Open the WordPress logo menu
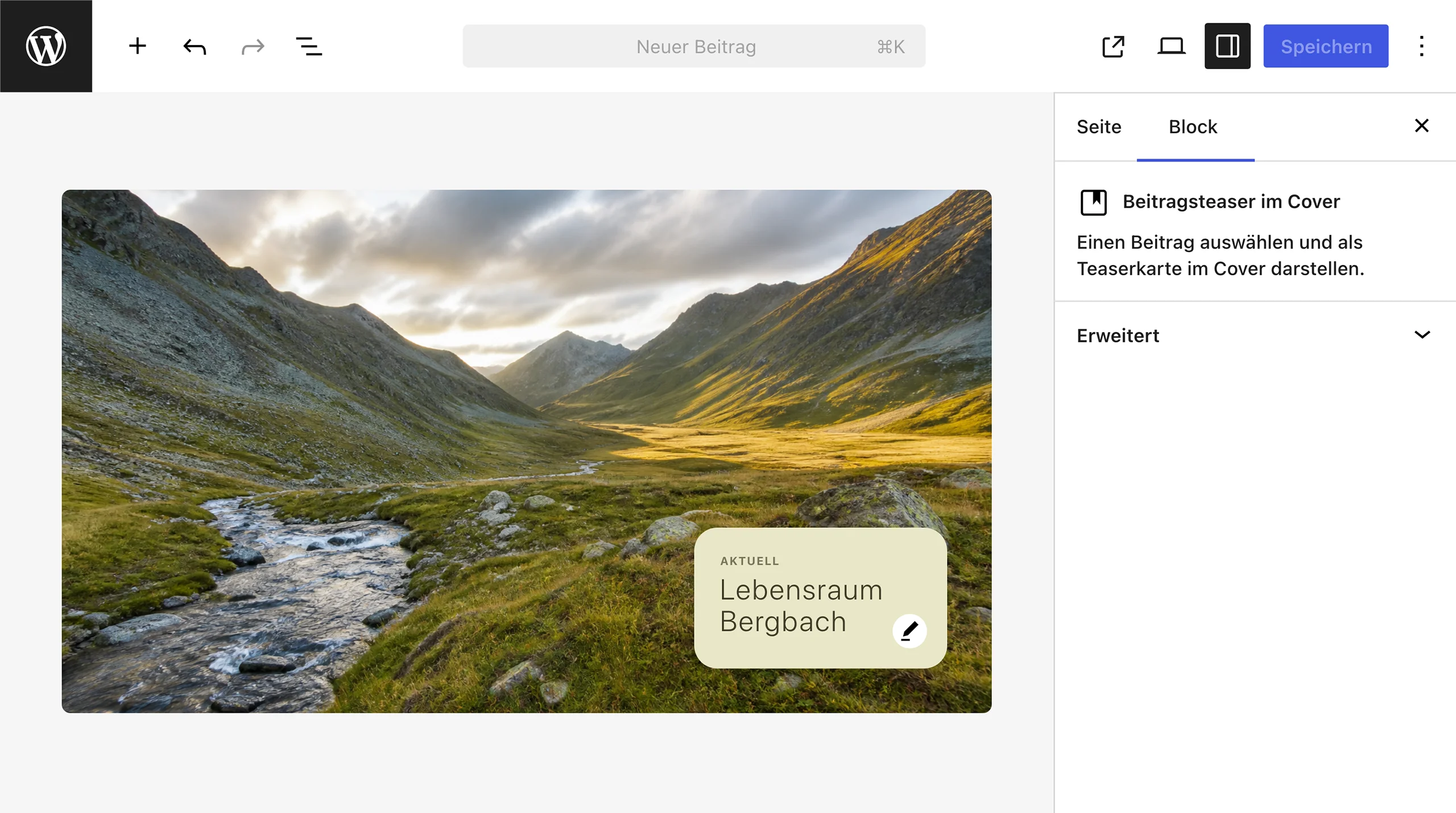This screenshot has width=1456, height=813. click(46, 46)
